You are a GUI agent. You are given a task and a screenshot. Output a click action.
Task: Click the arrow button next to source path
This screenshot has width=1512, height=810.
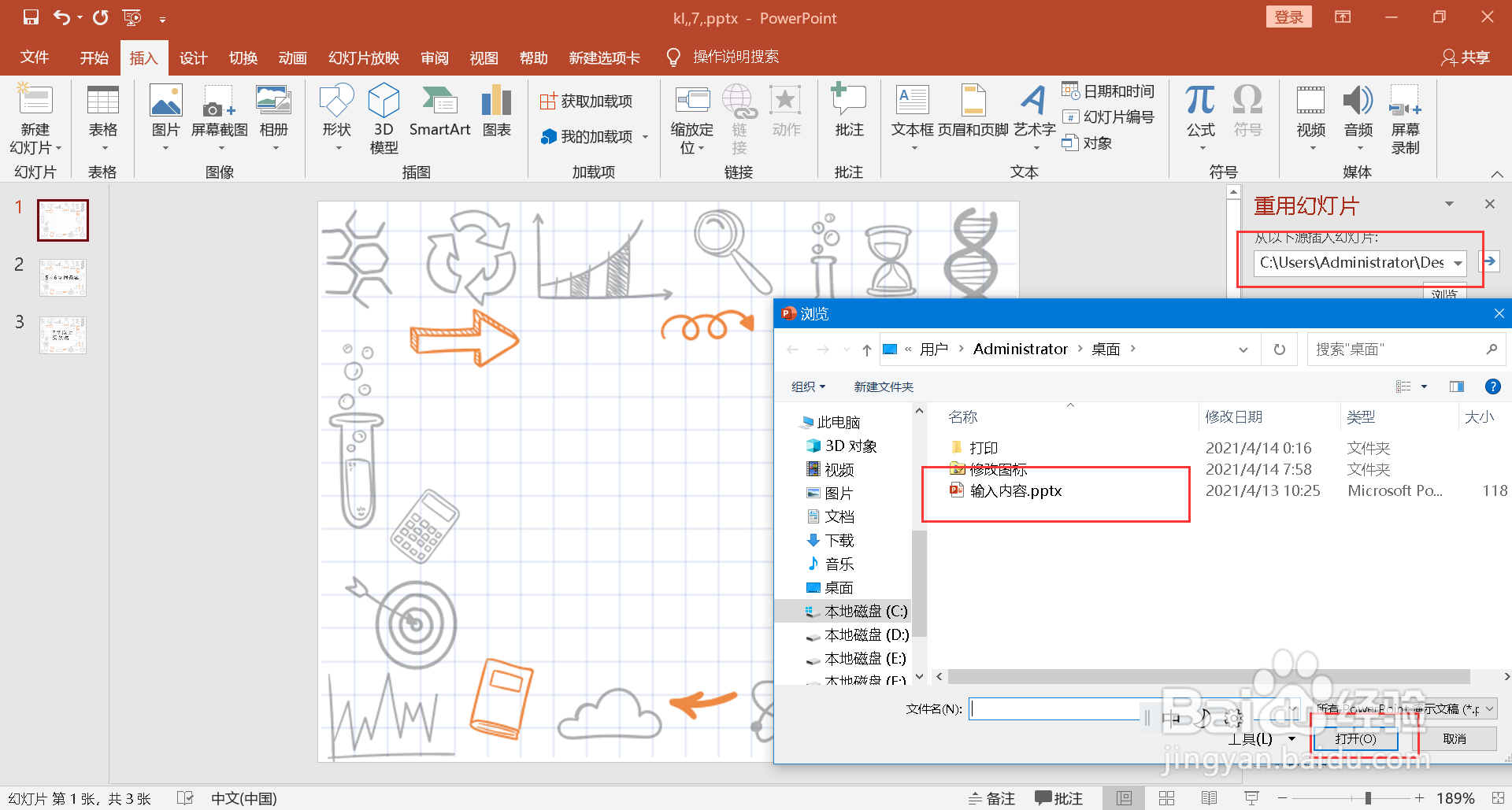(1489, 262)
